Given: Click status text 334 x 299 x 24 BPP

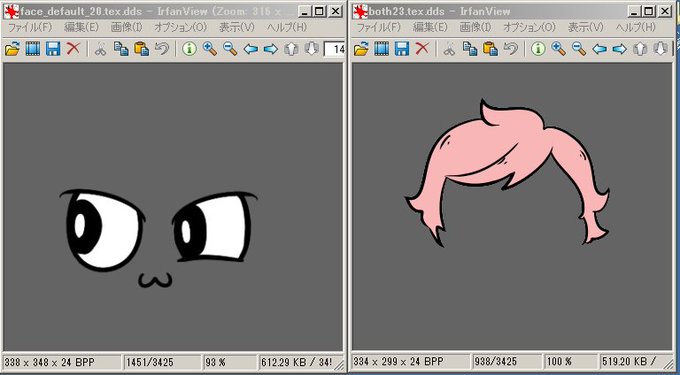Looking at the screenshot, I should pyautogui.click(x=399, y=362).
